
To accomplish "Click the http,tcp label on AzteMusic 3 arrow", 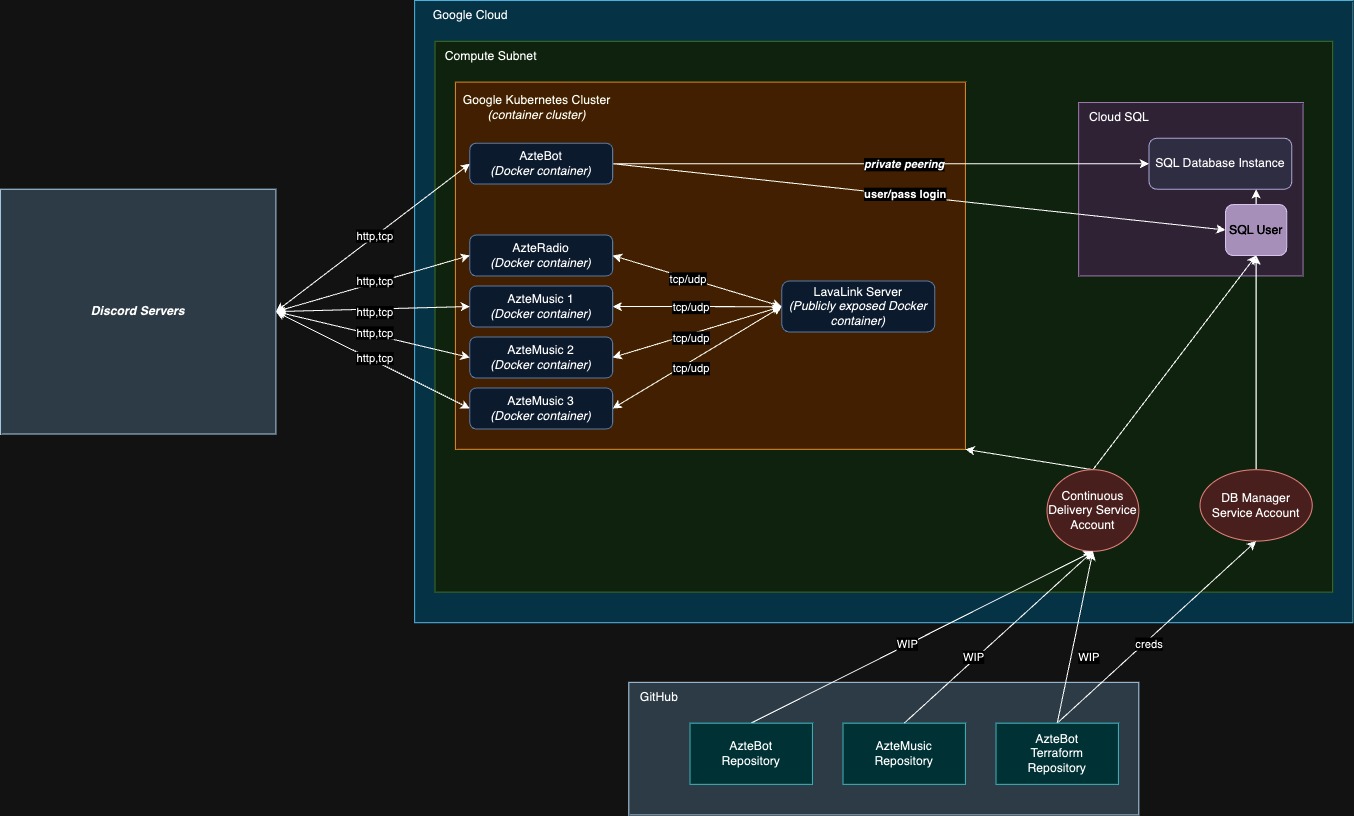I will point(375,358).
